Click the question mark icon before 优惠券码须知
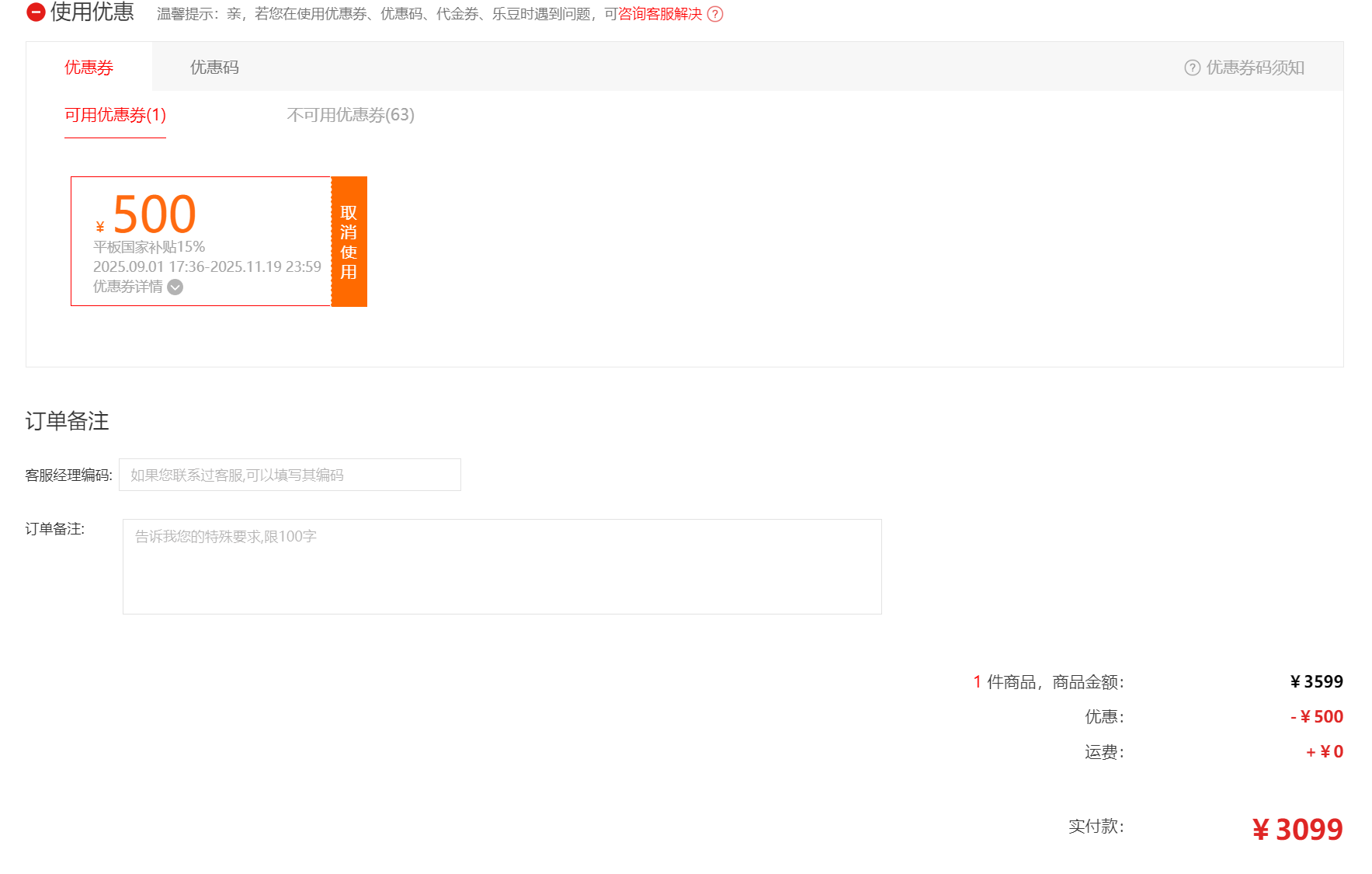The width and height of the screenshot is (1372, 874). tap(1192, 68)
